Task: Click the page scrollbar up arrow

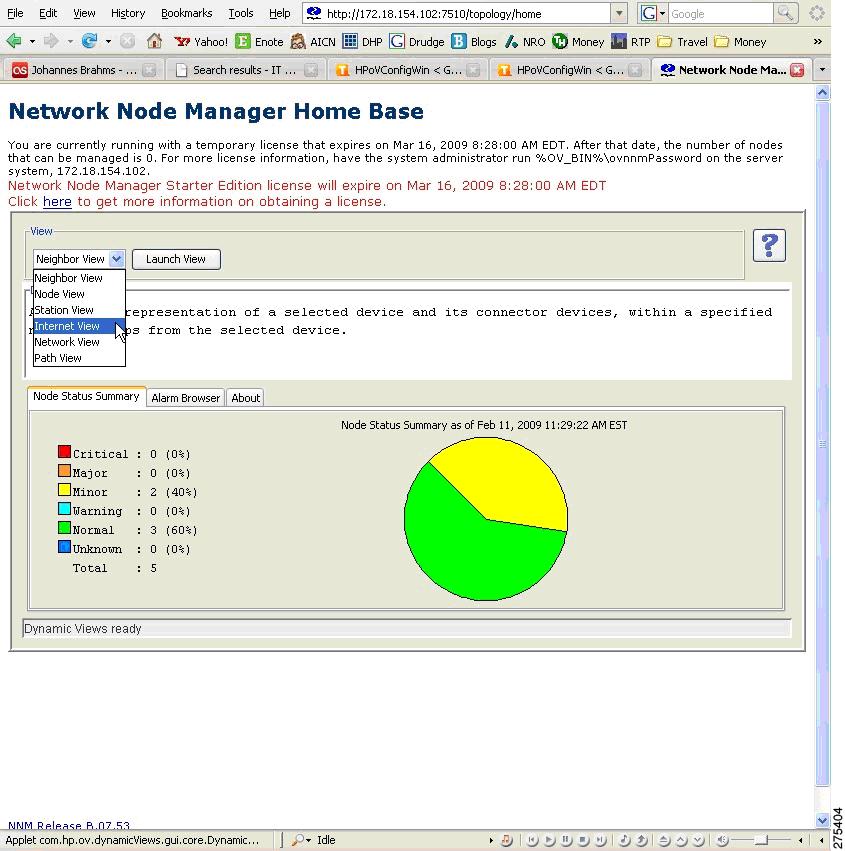Action: [x=823, y=93]
